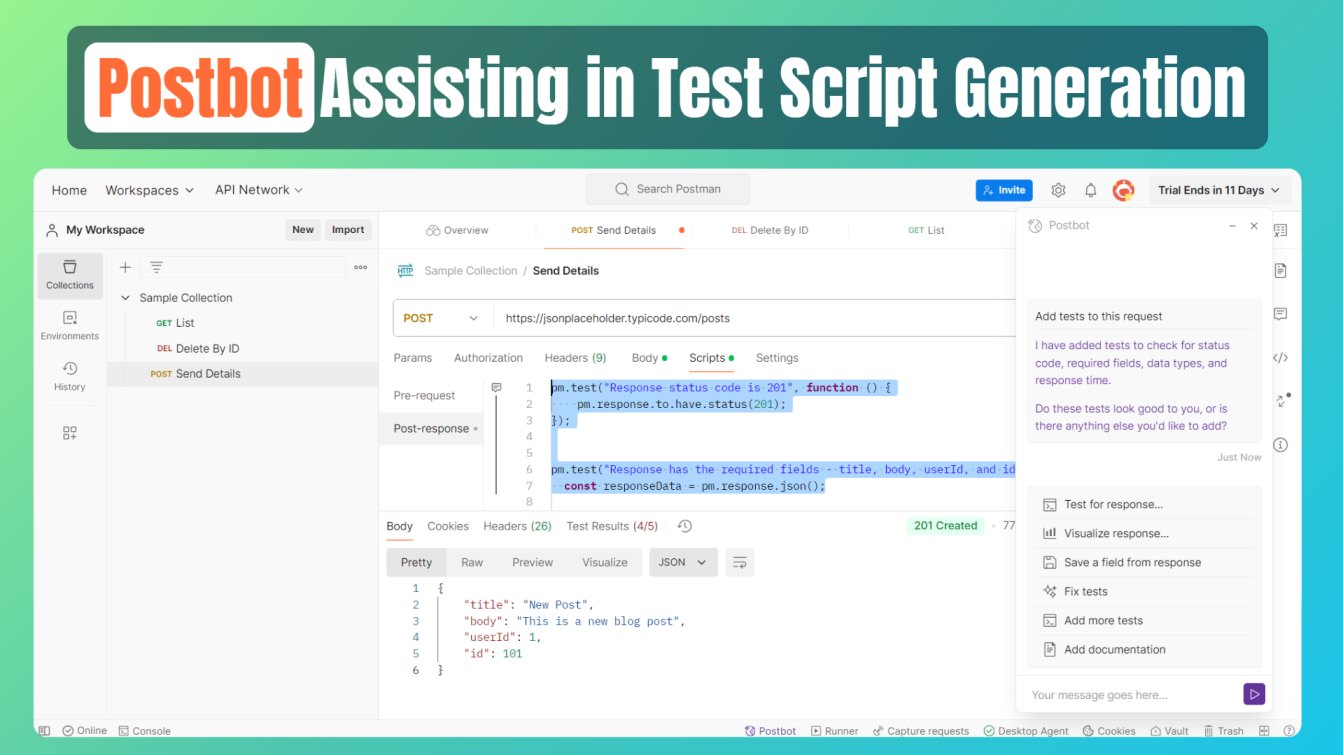Switch to the DEL Delete By ID tab

tap(770, 230)
